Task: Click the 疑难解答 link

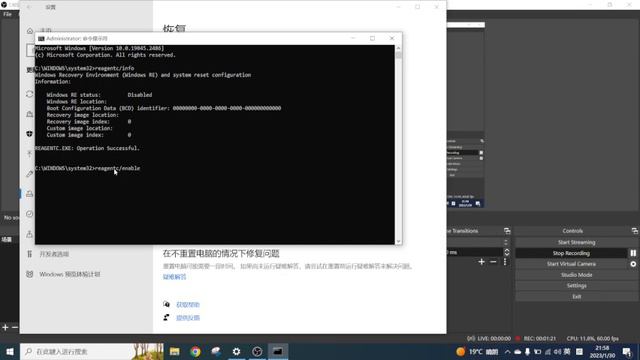Action: click(175, 277)
